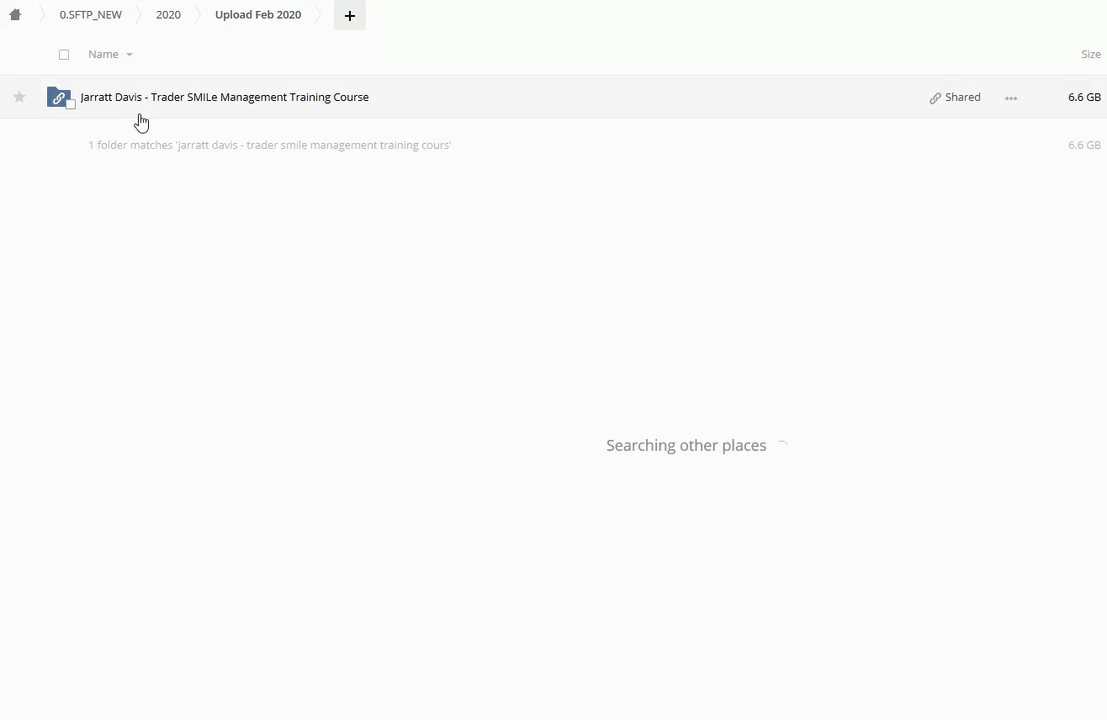This screenshot has width=1107, height=720.
Task: Click the loading spinner next to Searching
Action: pos(782,446)
